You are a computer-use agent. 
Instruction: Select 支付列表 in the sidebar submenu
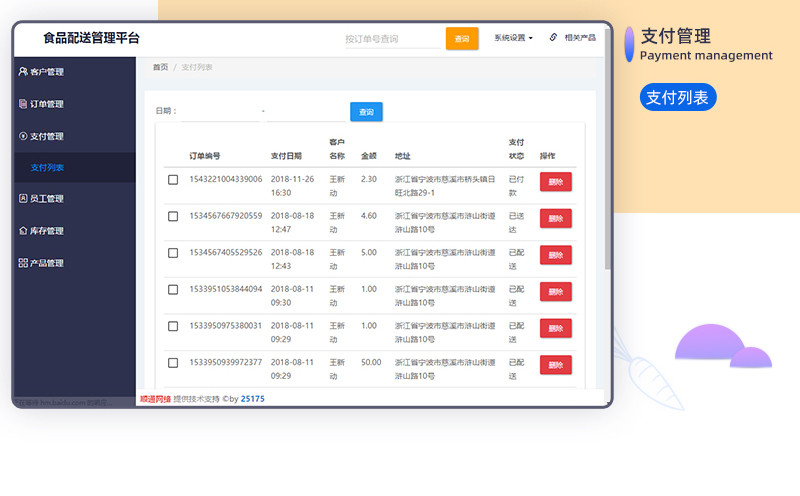pos(47,168)
